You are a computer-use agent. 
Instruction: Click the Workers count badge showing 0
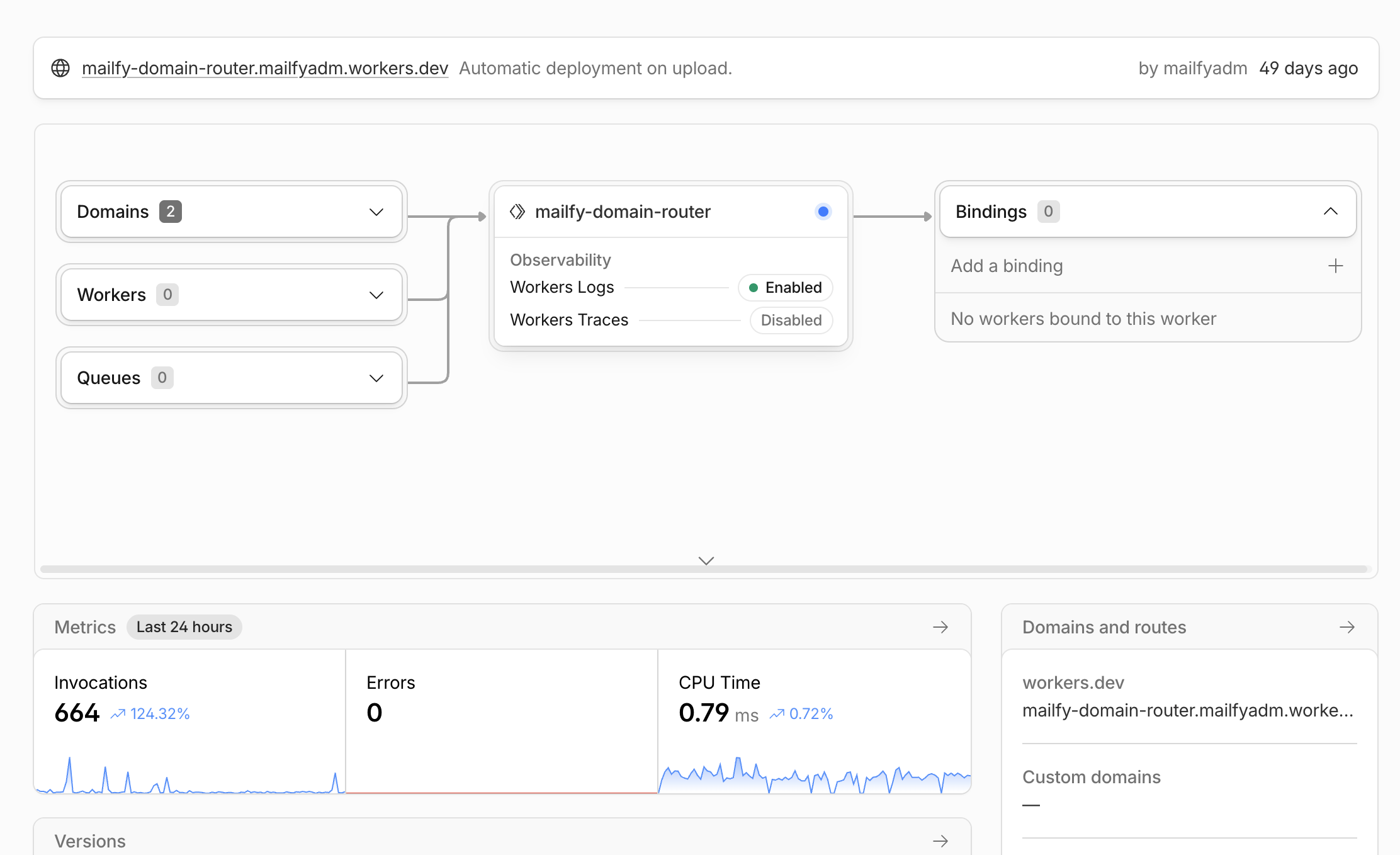(167, 295)
